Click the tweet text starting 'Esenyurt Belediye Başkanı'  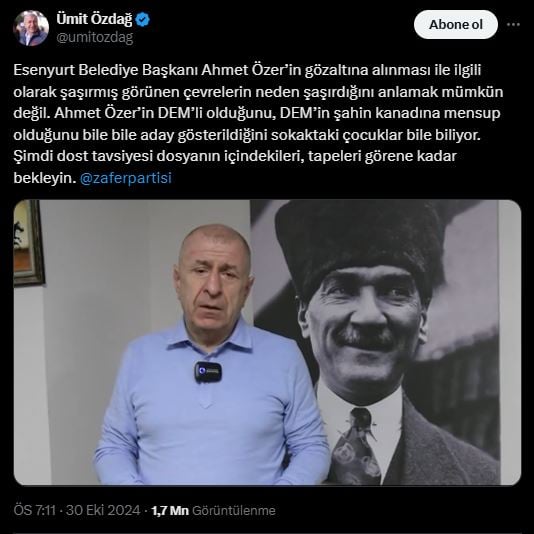pyautogui.click(x=258, y=124)
